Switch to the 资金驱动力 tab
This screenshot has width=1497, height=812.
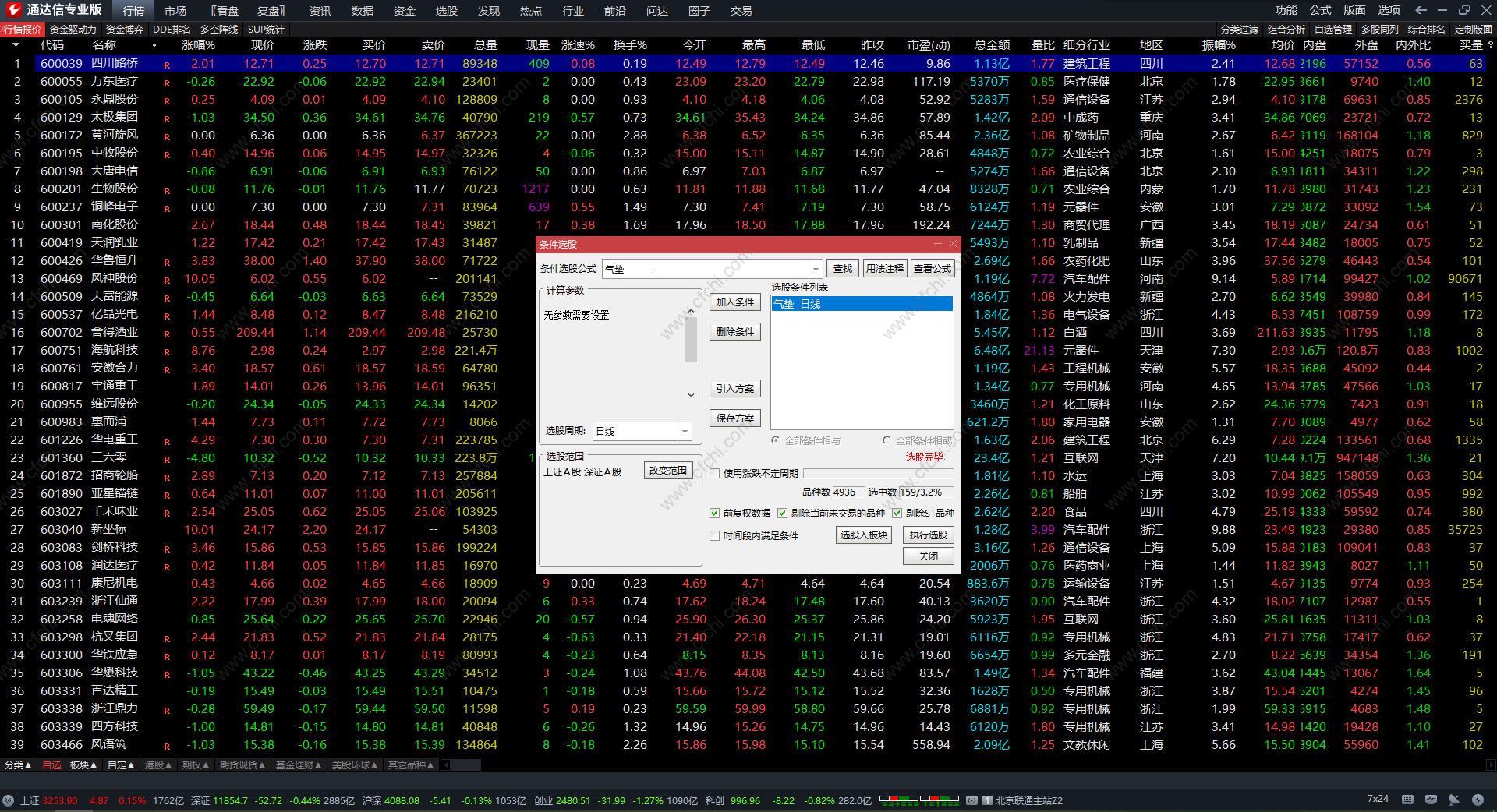(73, 29)
